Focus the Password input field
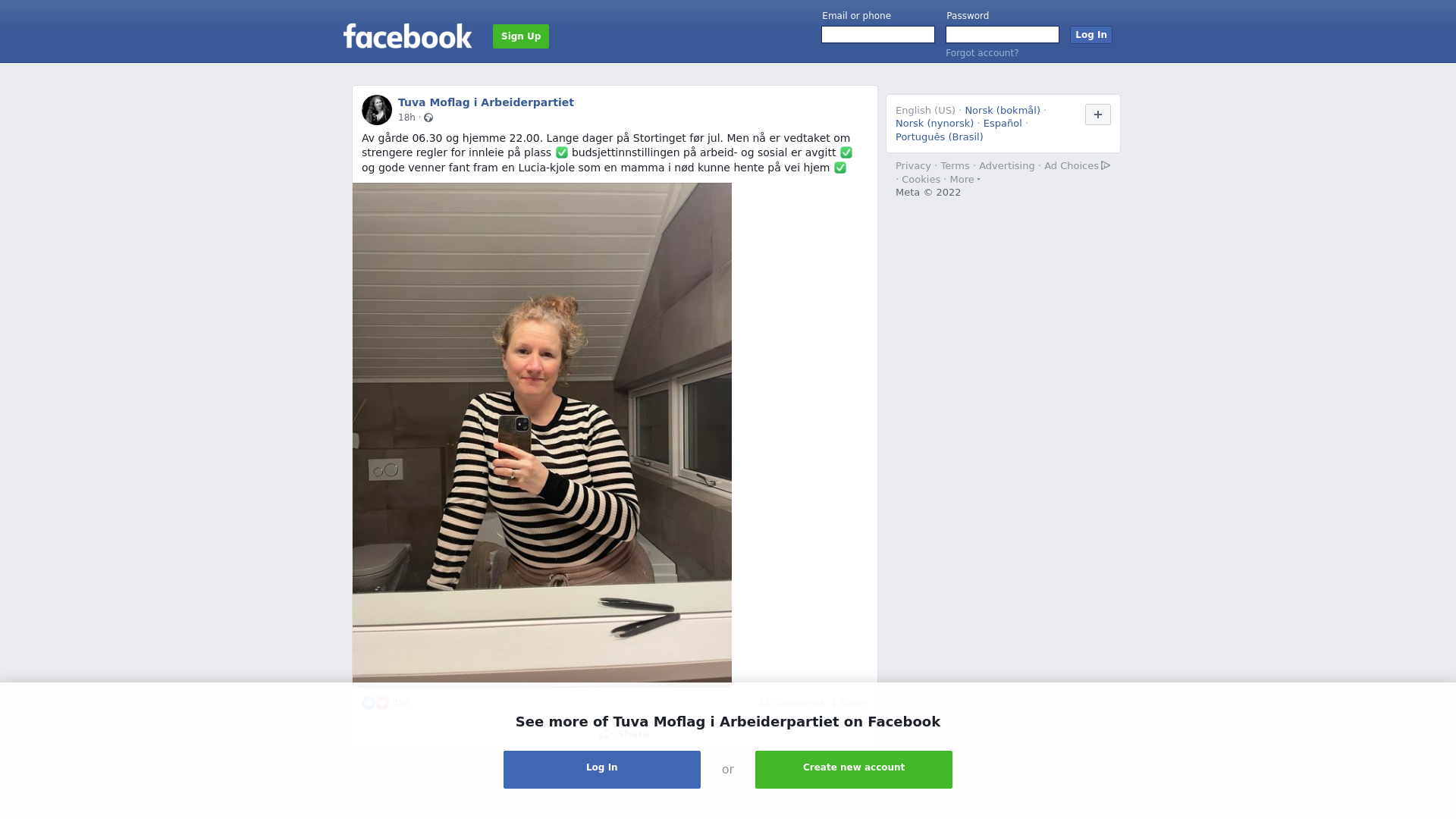This screenshot has width=1456, height=819. pyautogui.click(x=1003, y=35)
